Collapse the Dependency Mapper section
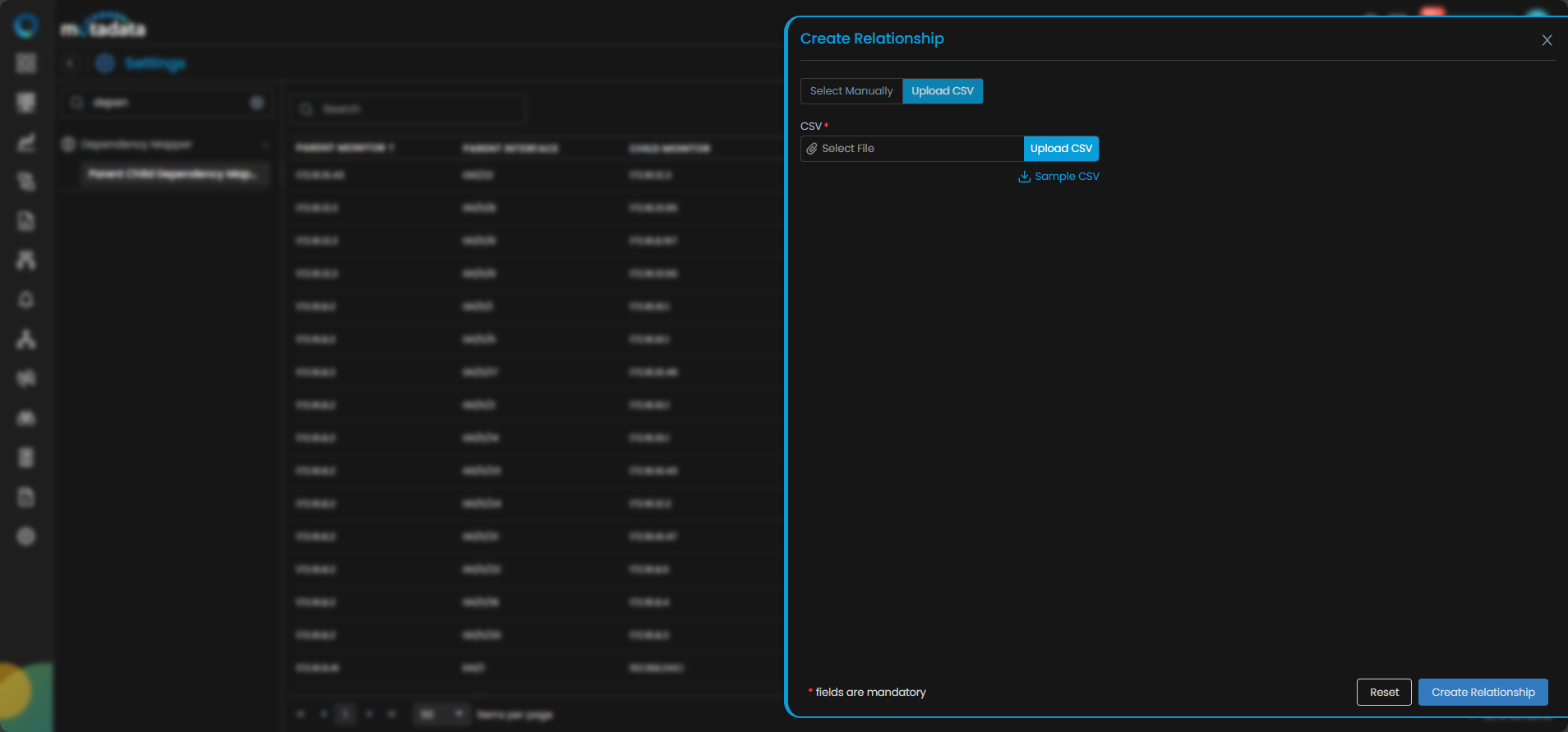The width and height of the screenshot is (1568, 732). [265, 145]
